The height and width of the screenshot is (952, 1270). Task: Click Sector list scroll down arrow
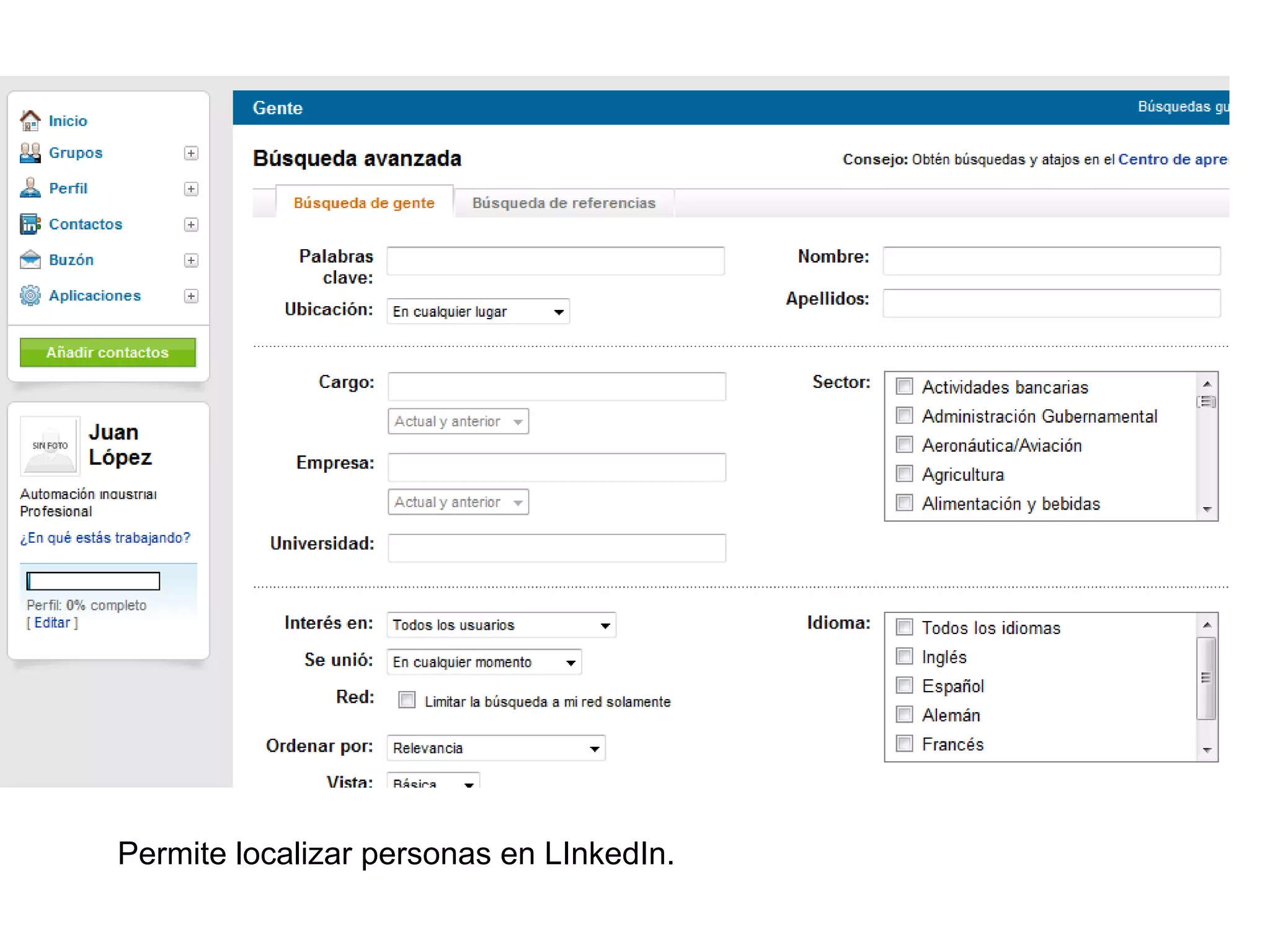coord(1207,509)
